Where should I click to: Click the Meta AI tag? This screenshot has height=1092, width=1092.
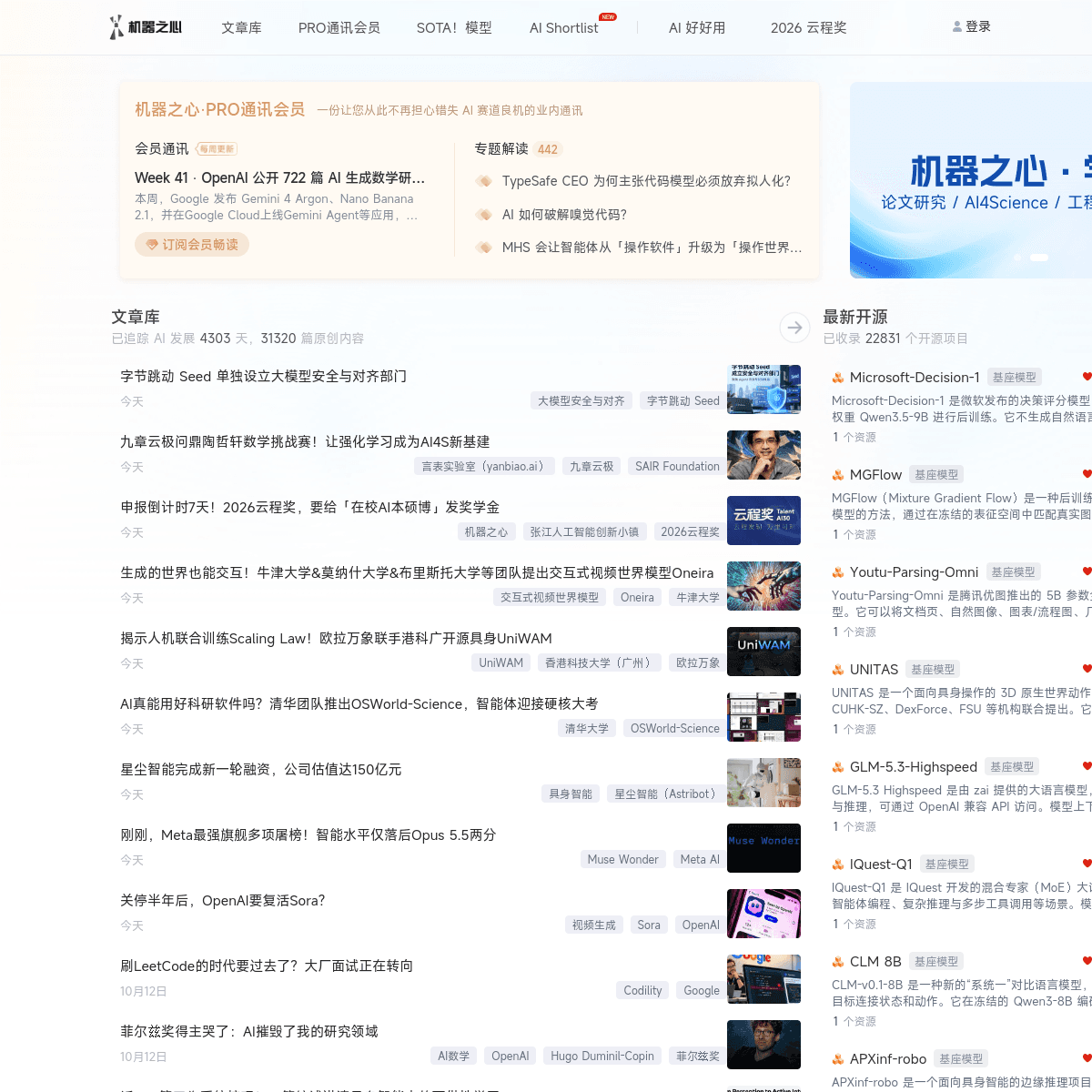click(700, 859)
